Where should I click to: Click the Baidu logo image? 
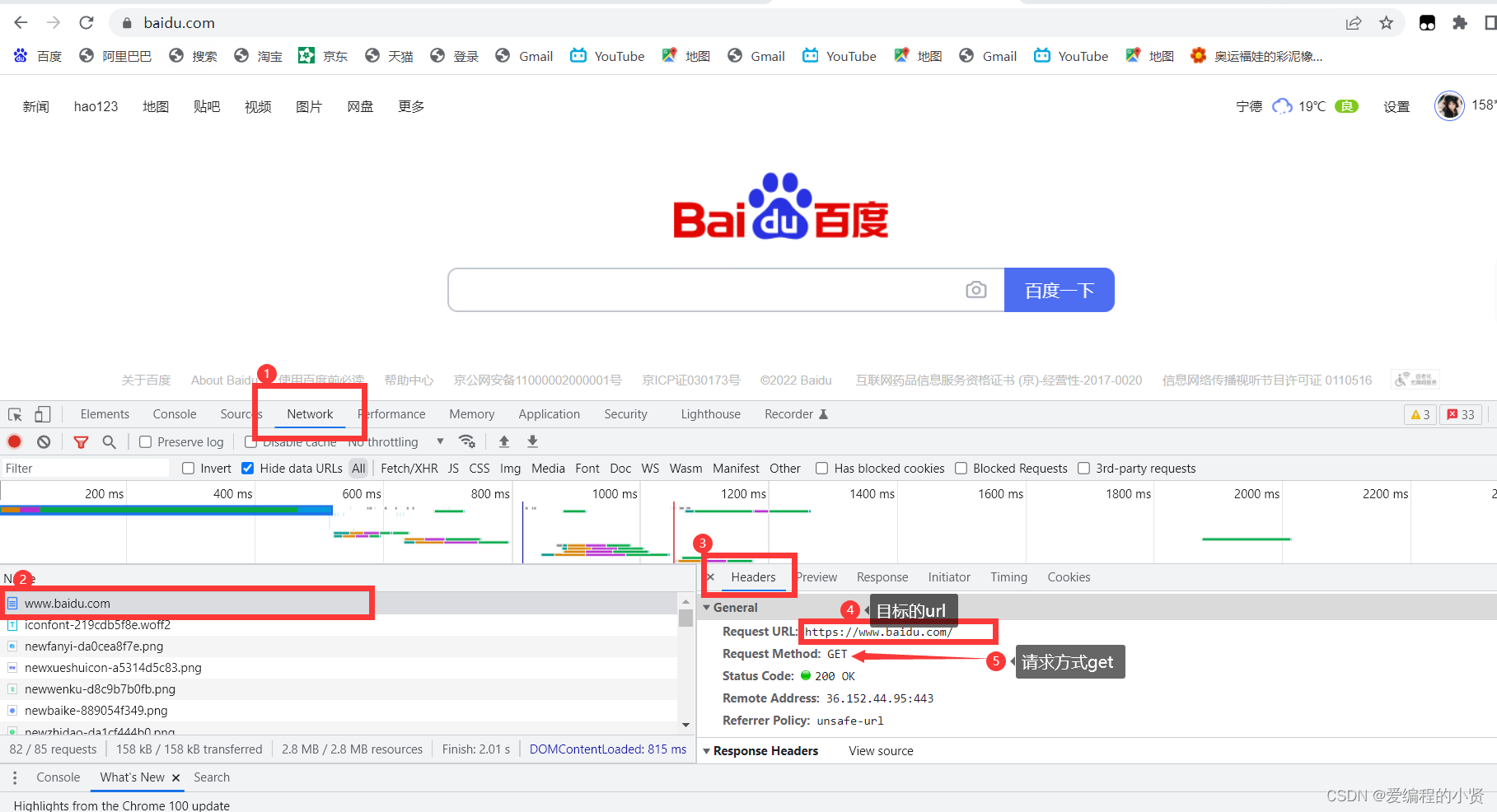[x=780, y=206]
